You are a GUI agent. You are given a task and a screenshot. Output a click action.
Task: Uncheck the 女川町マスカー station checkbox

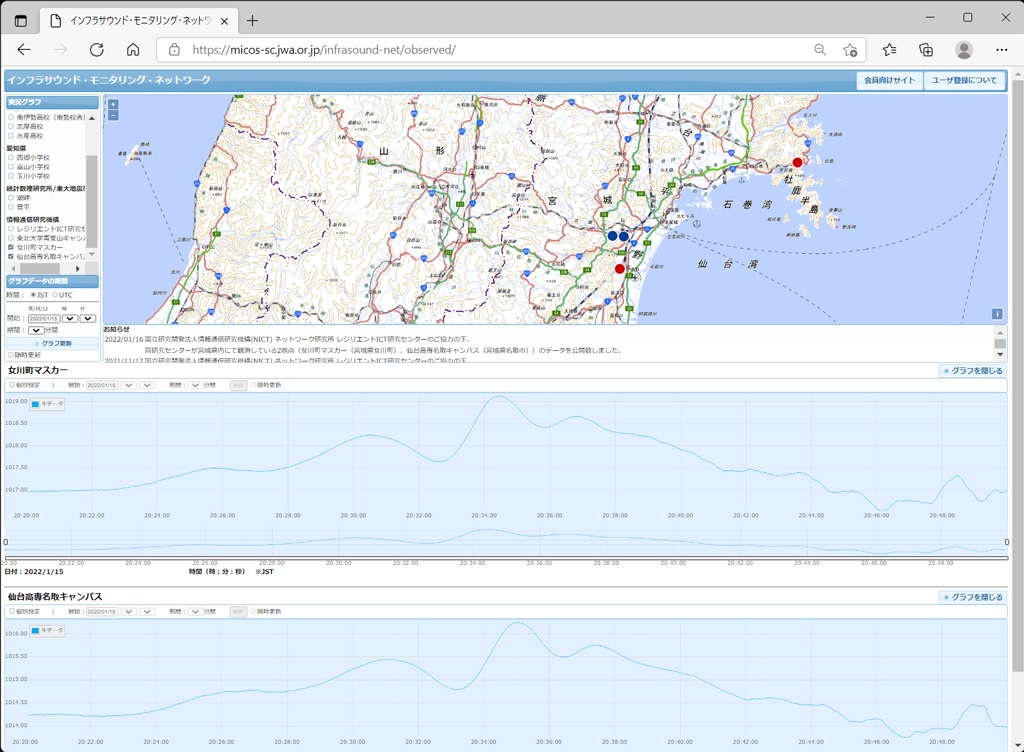10,247
